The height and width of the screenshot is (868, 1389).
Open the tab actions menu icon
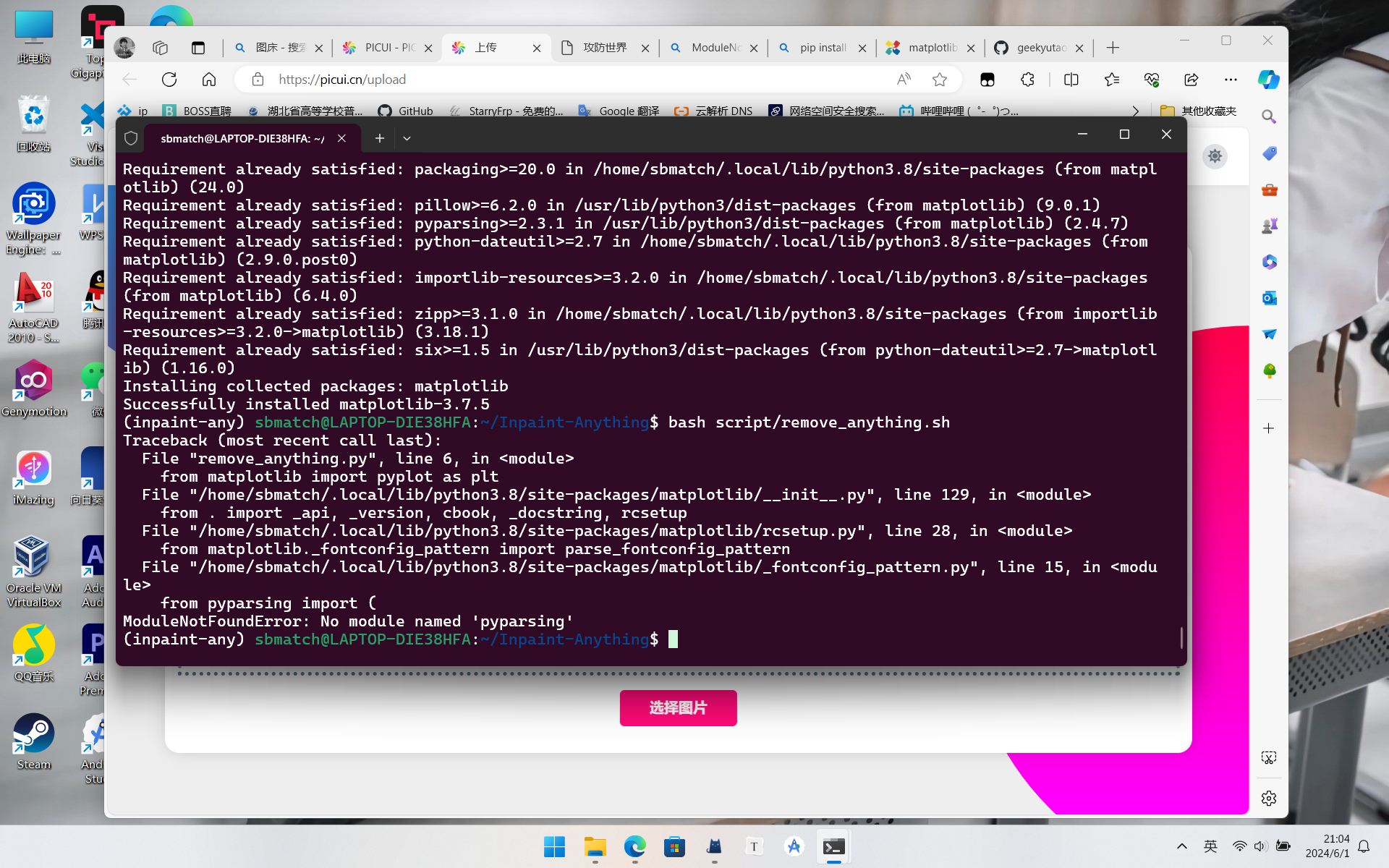pyautogui.click(x=198, y=48)
